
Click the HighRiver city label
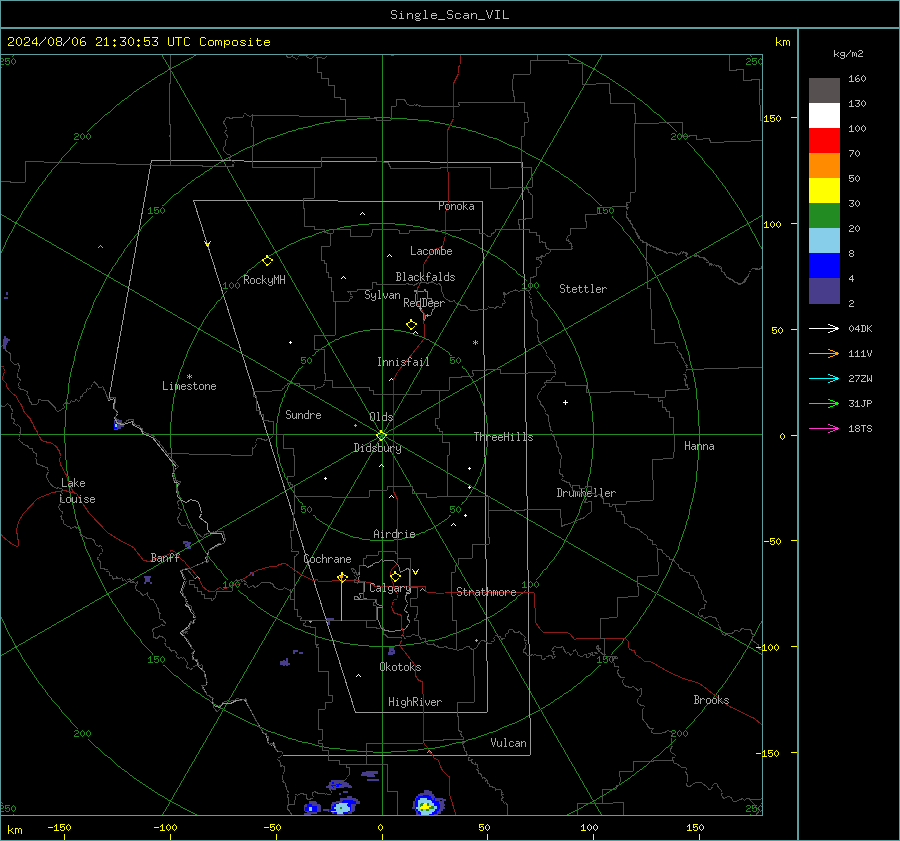pos(414,702)
